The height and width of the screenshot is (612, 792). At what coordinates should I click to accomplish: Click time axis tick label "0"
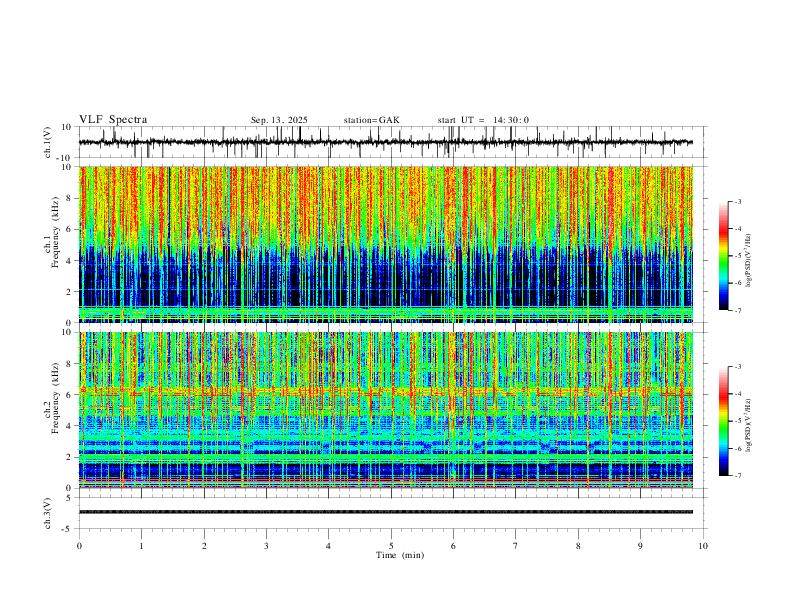tap(79, 546)
